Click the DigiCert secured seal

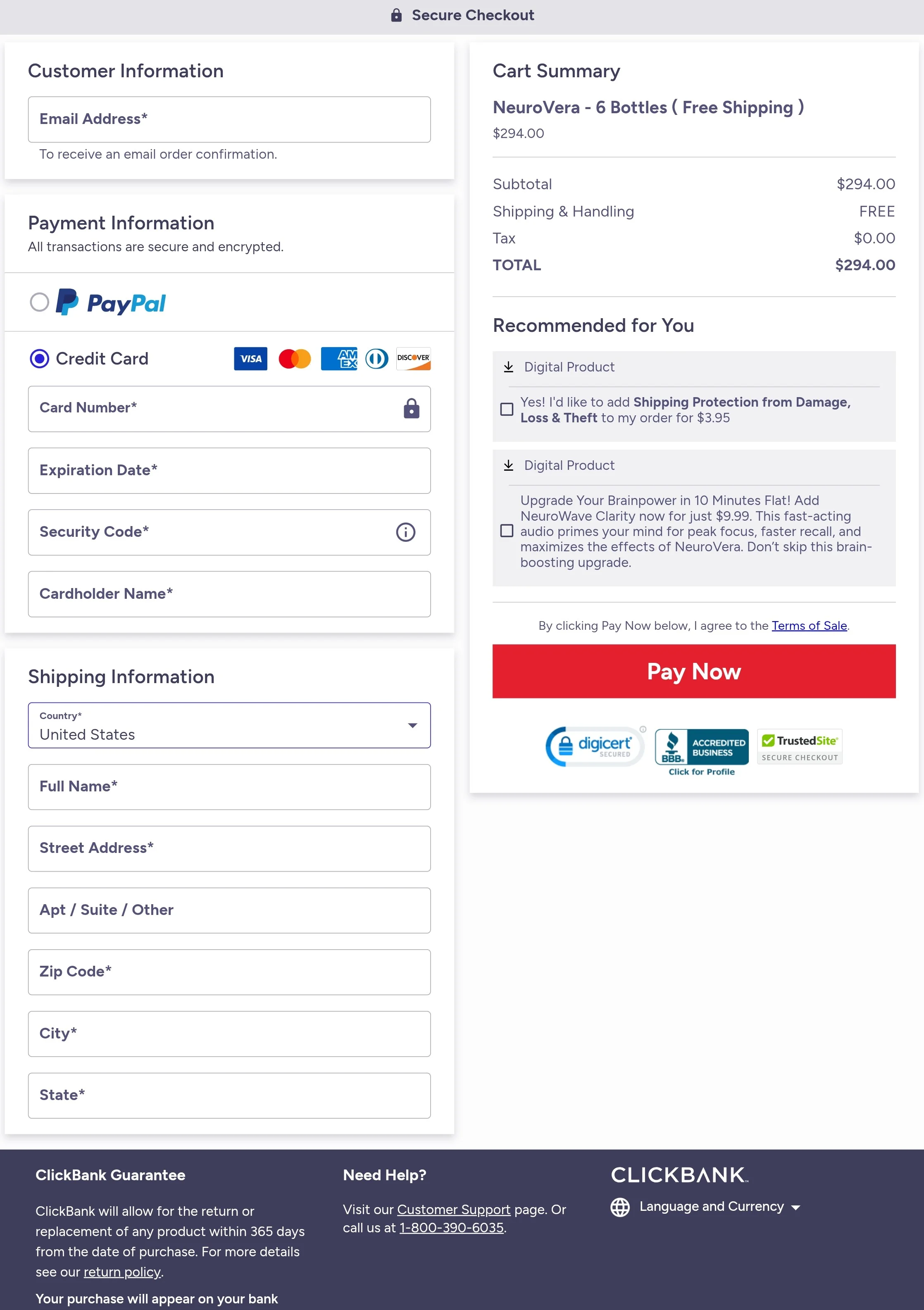594,746
